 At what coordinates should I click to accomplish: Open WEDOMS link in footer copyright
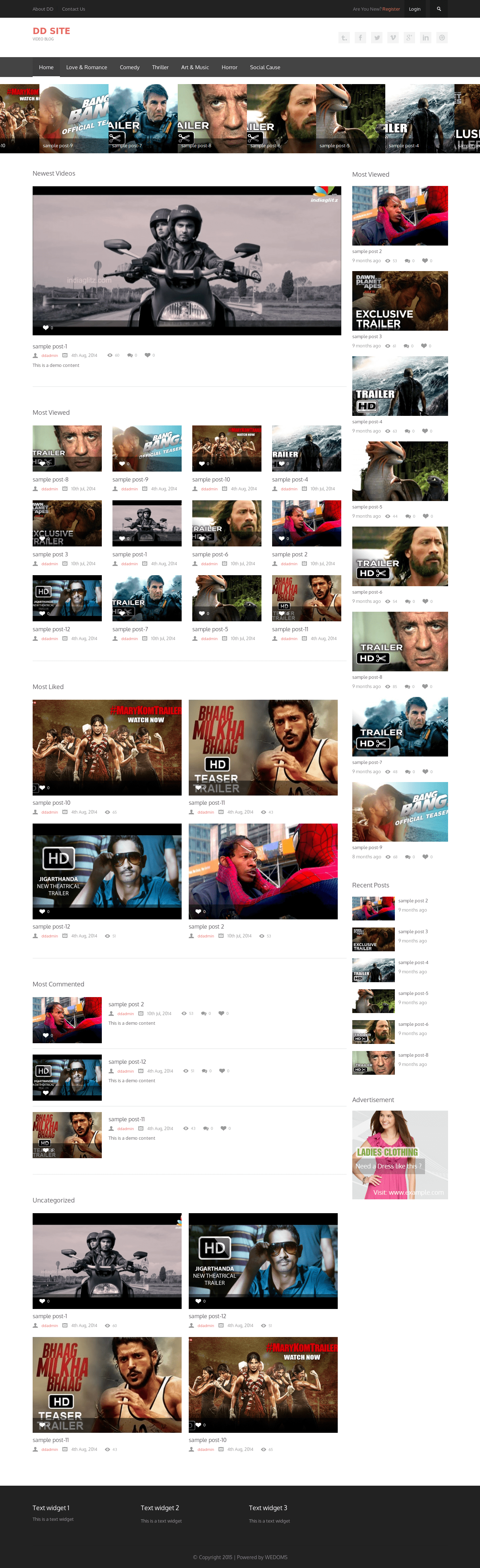(276, 1557)
